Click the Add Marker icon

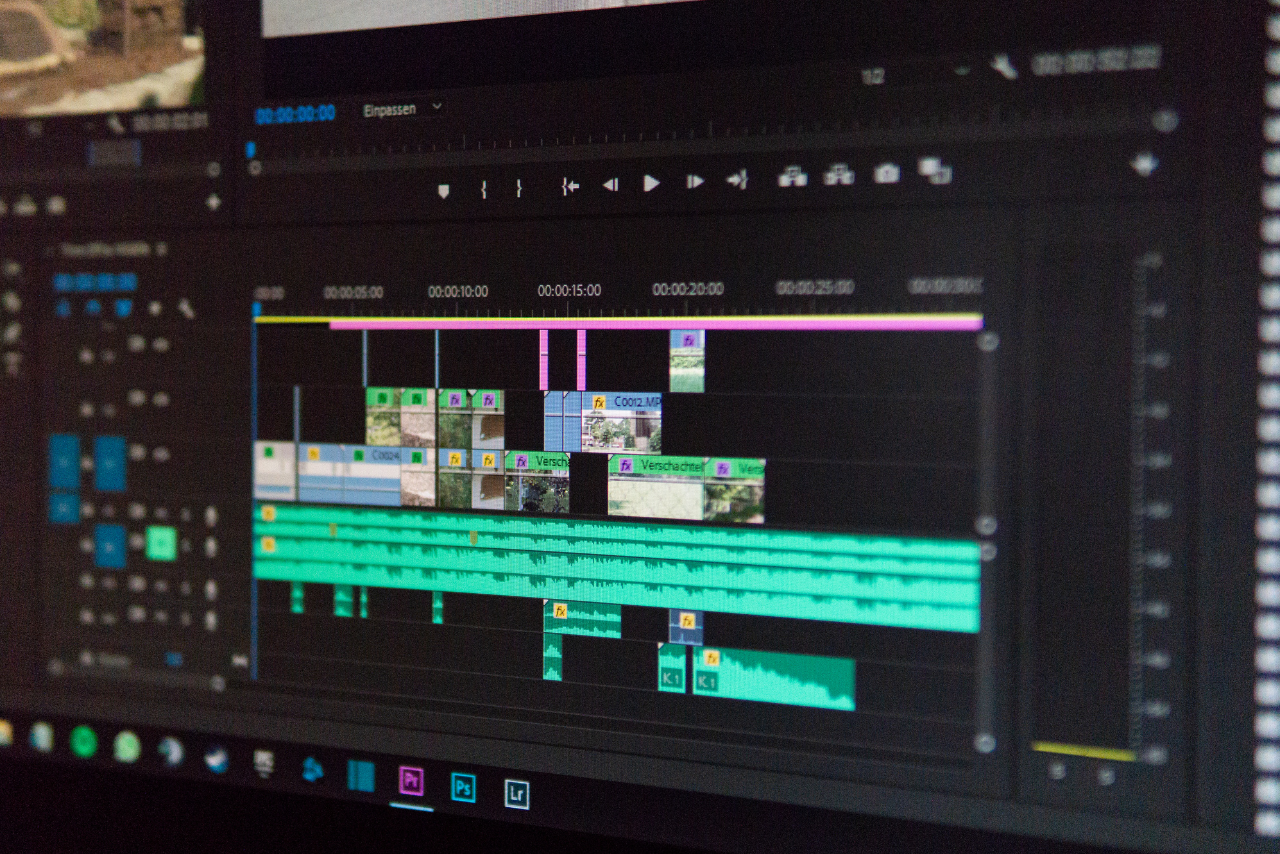pyautogui.click(x=443, y=190)
